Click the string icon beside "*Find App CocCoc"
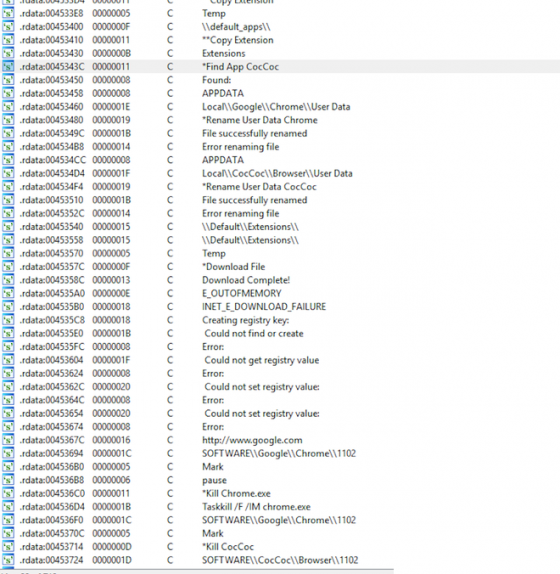 tap(8, 67)
